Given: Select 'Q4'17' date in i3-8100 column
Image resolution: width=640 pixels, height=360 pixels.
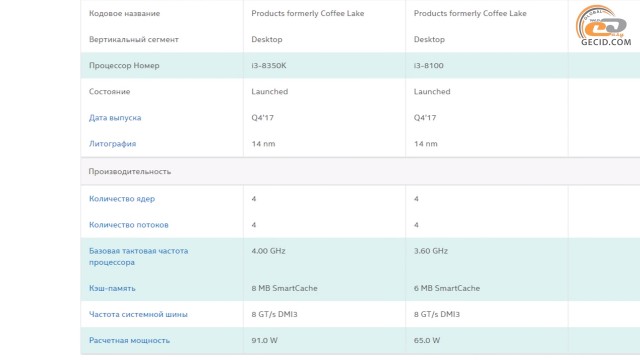Looking at the screenshot, I should [425, 118].
